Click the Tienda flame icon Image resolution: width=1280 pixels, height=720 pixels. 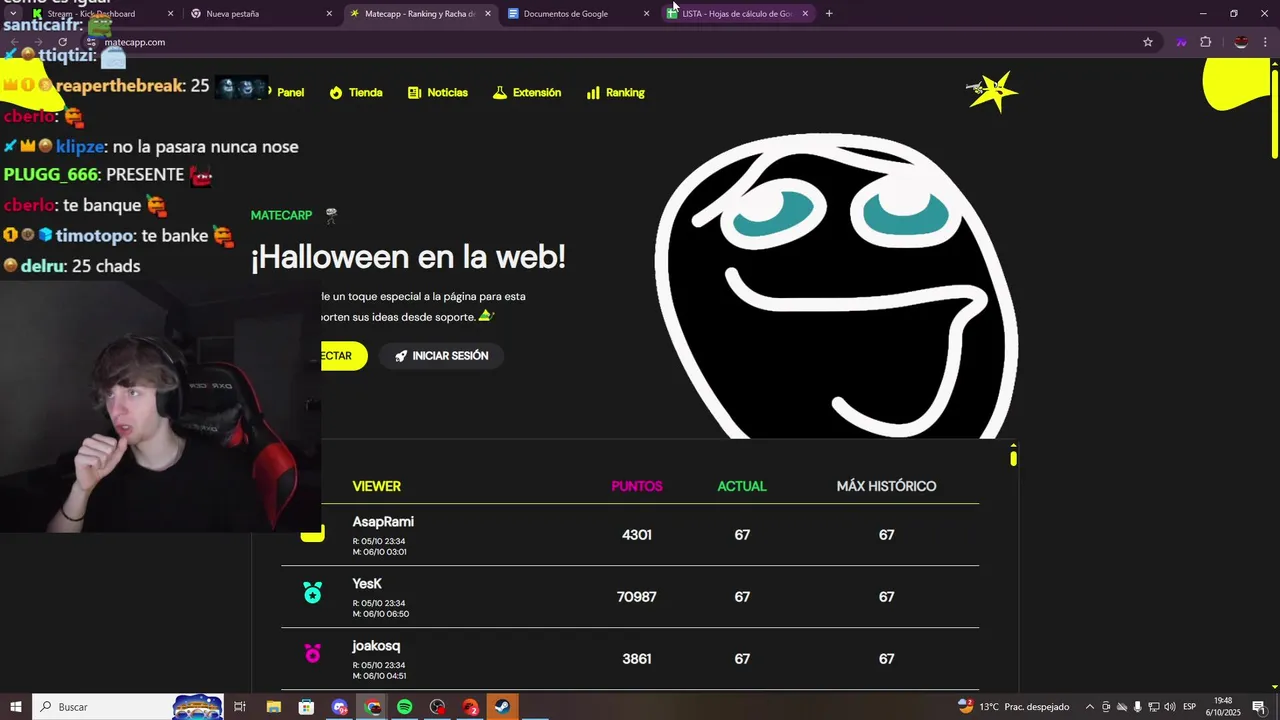336,92
